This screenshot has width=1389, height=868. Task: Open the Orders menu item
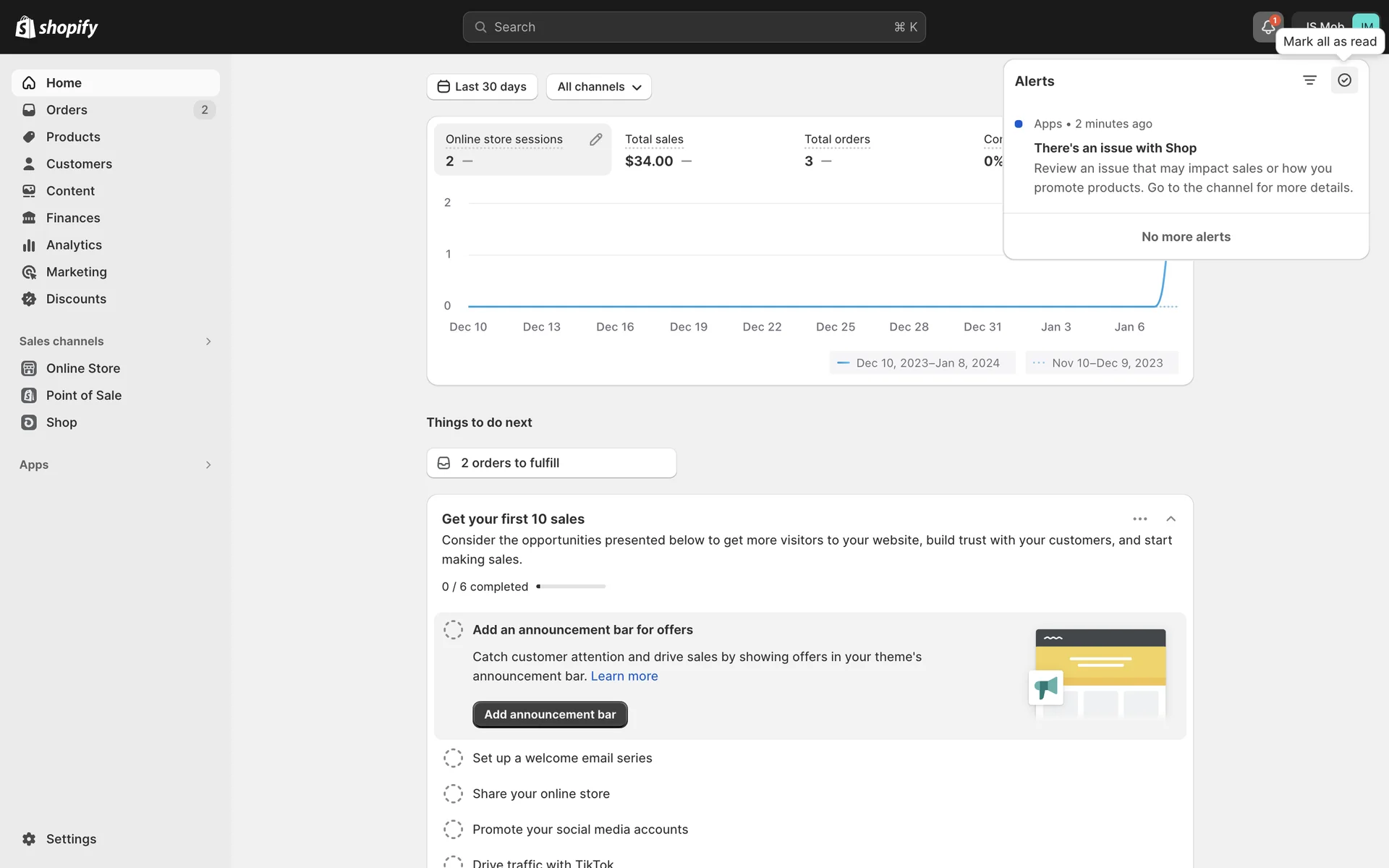67,110
